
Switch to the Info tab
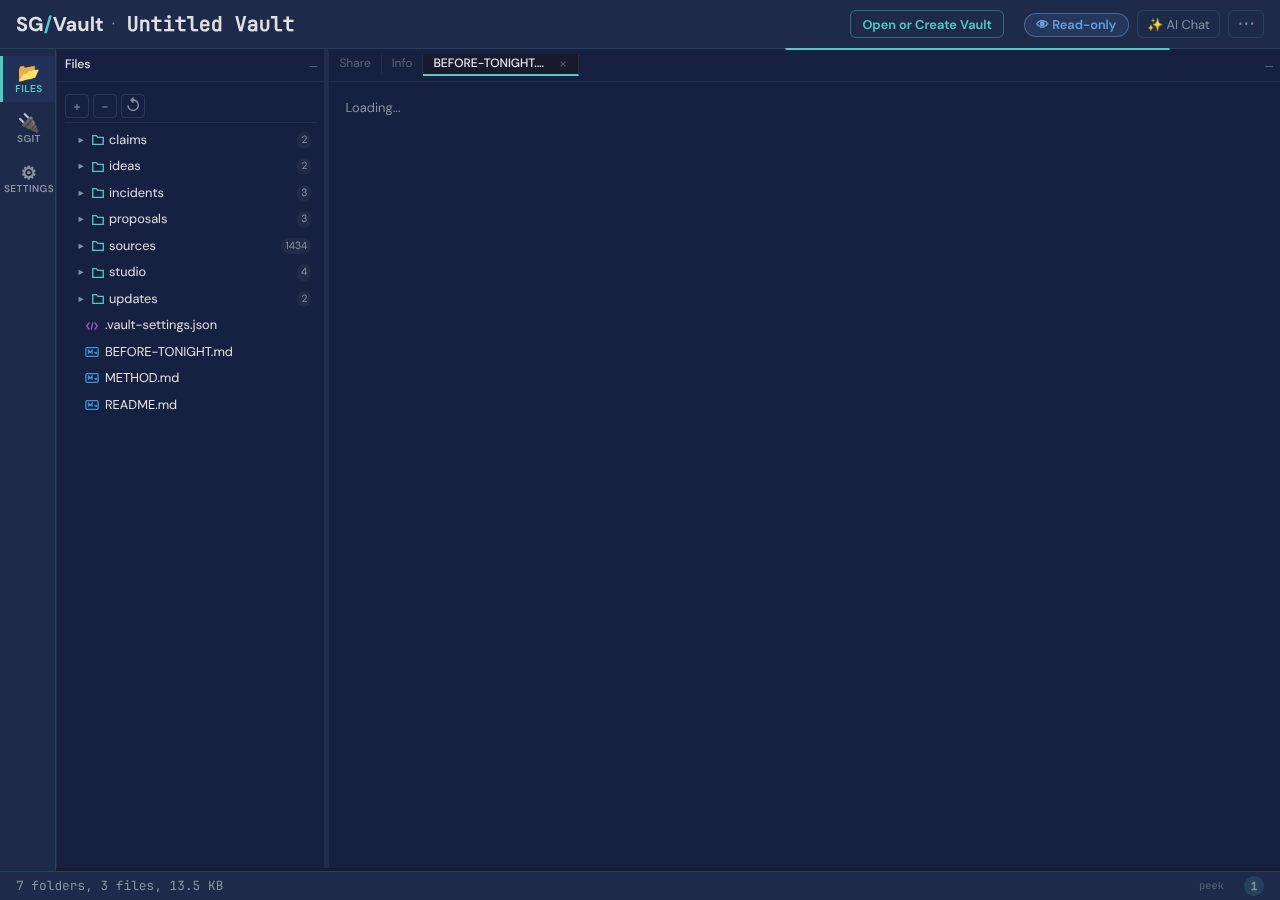pos(402,63)
